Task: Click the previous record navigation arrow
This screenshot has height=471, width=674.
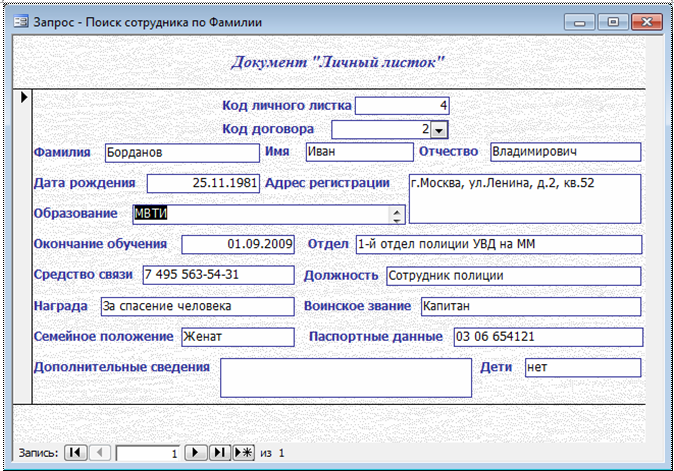Action: coord(100,453)
